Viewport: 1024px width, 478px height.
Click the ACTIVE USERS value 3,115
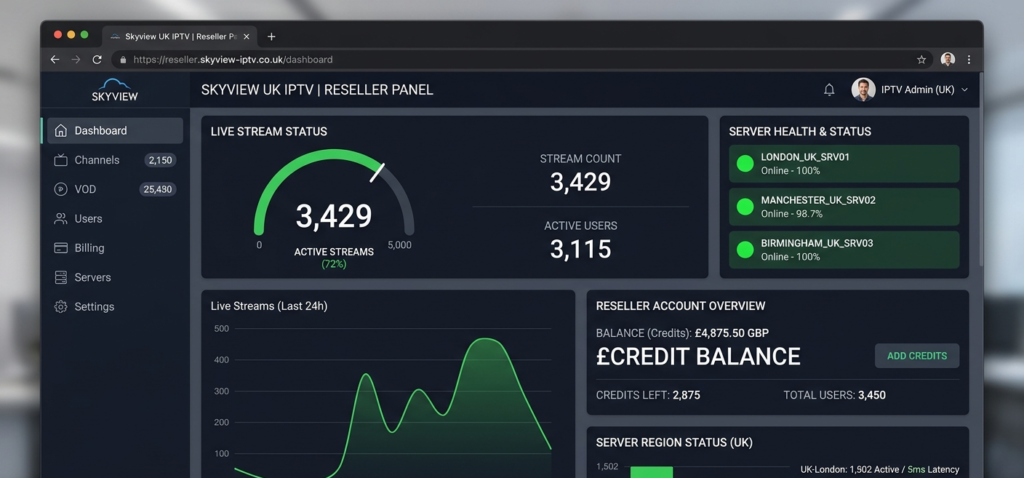point(580,249)
